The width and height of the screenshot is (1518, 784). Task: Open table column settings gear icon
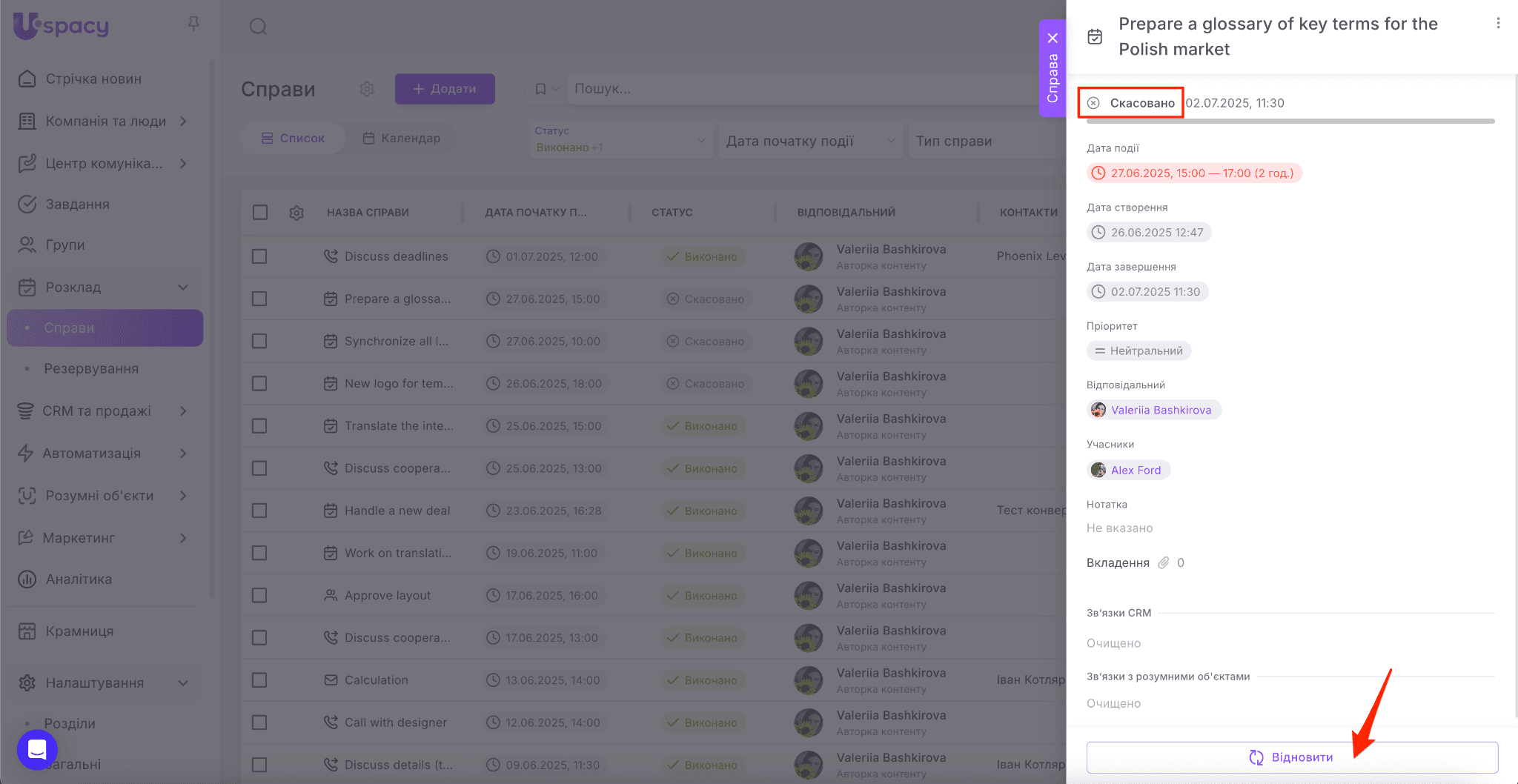click(296, 213)
